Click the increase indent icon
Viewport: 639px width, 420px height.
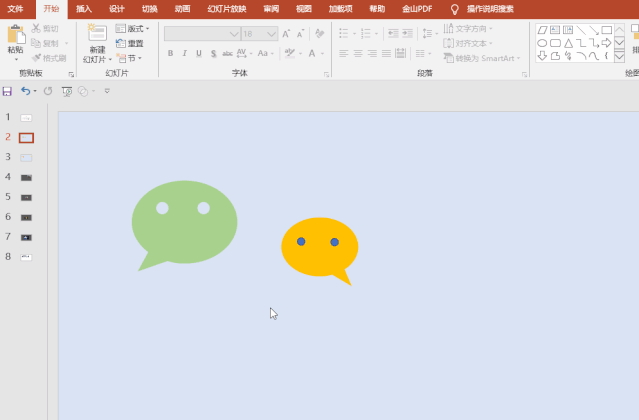[407, 33]
